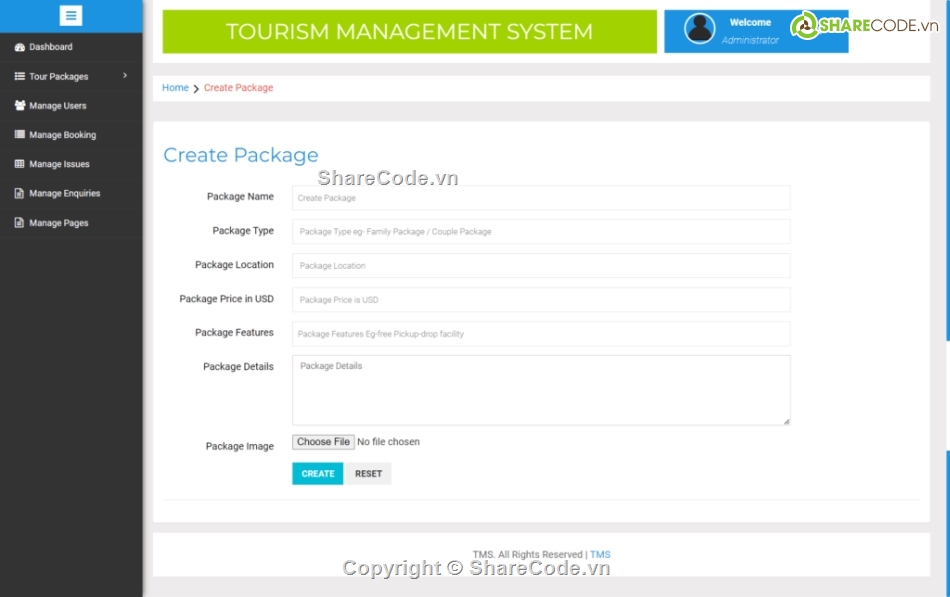Click the Manage Issues table icon
Image resolution: width=950 pixels, height=597 pixels.
pyautogui.click(x=20, y=164)
